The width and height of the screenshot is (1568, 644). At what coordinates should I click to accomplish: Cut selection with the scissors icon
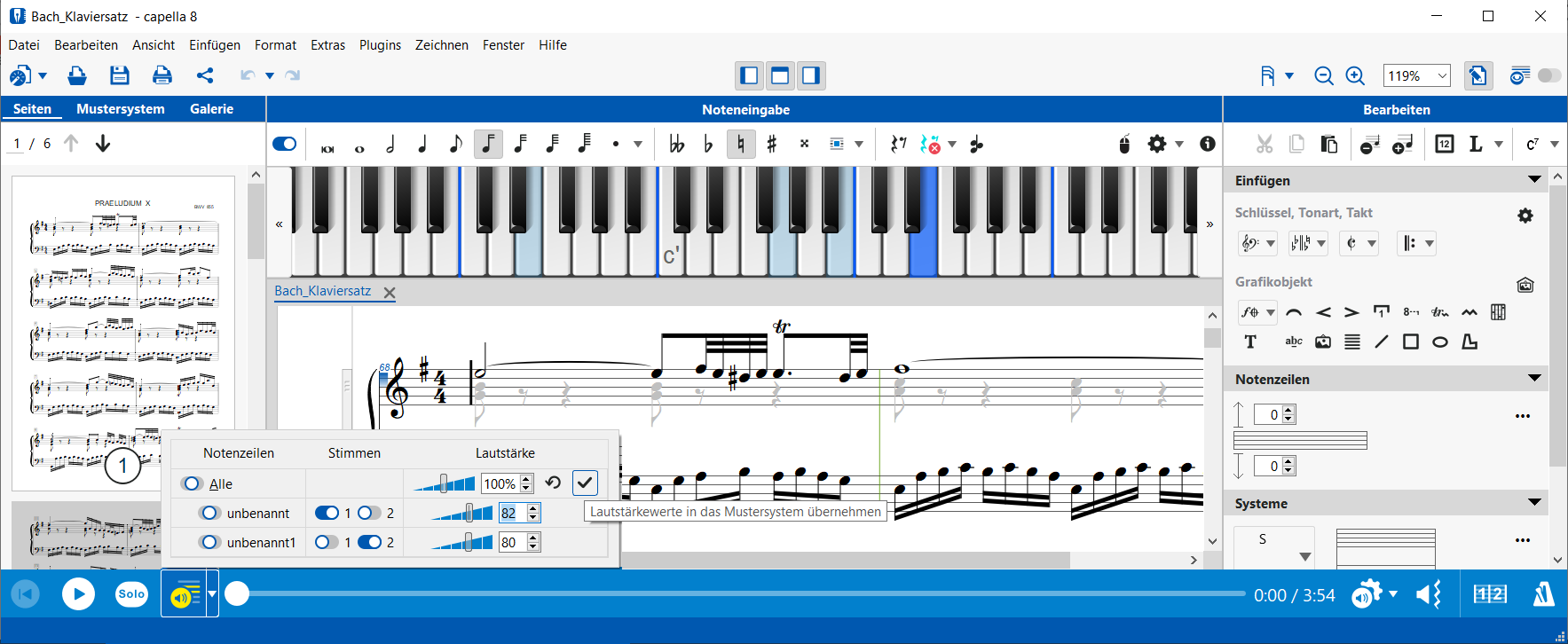point(1265,144)
